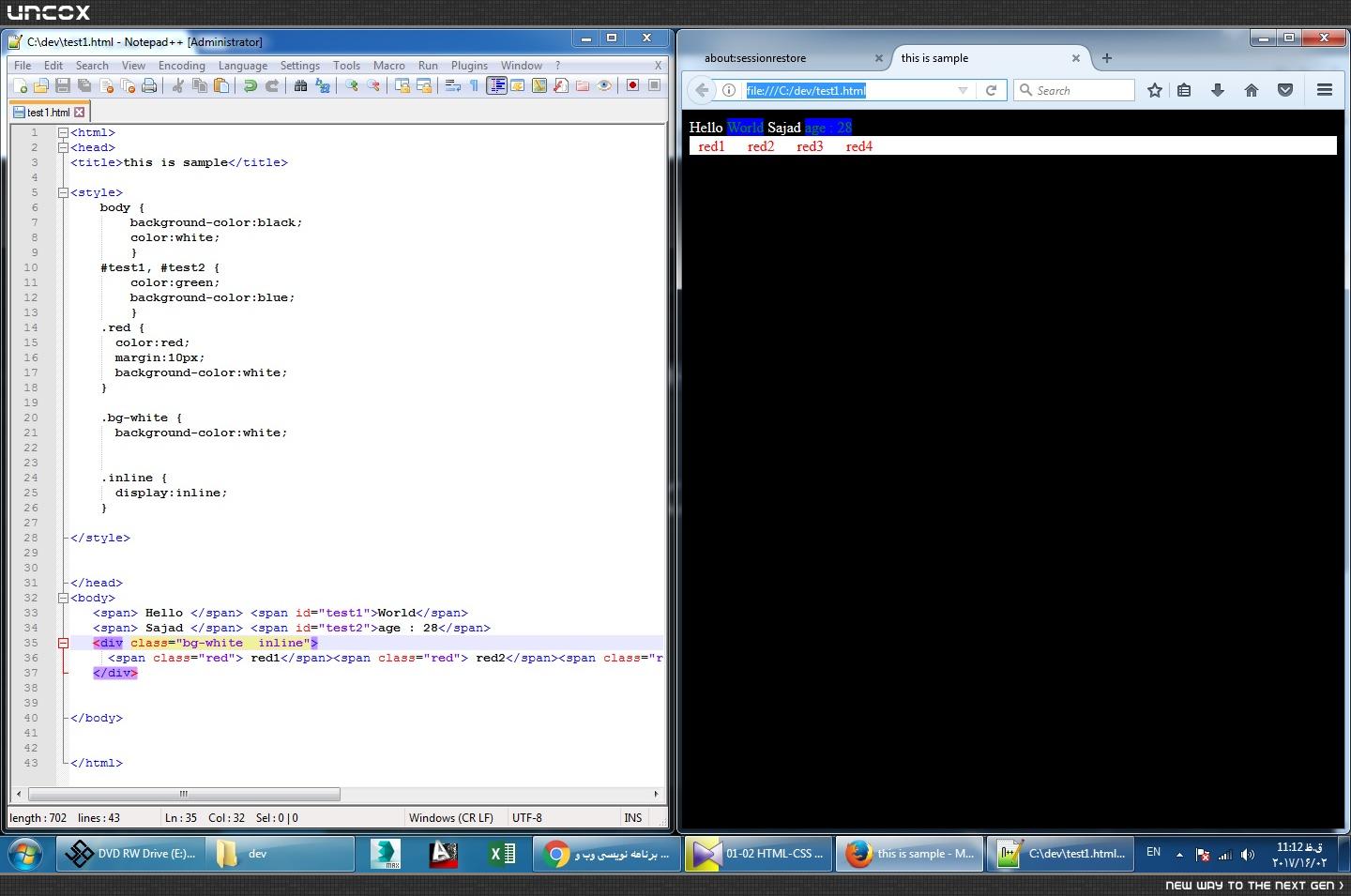Show site information icon in address bar
The width and height of the screenshot is (1351, 896).
729,90
